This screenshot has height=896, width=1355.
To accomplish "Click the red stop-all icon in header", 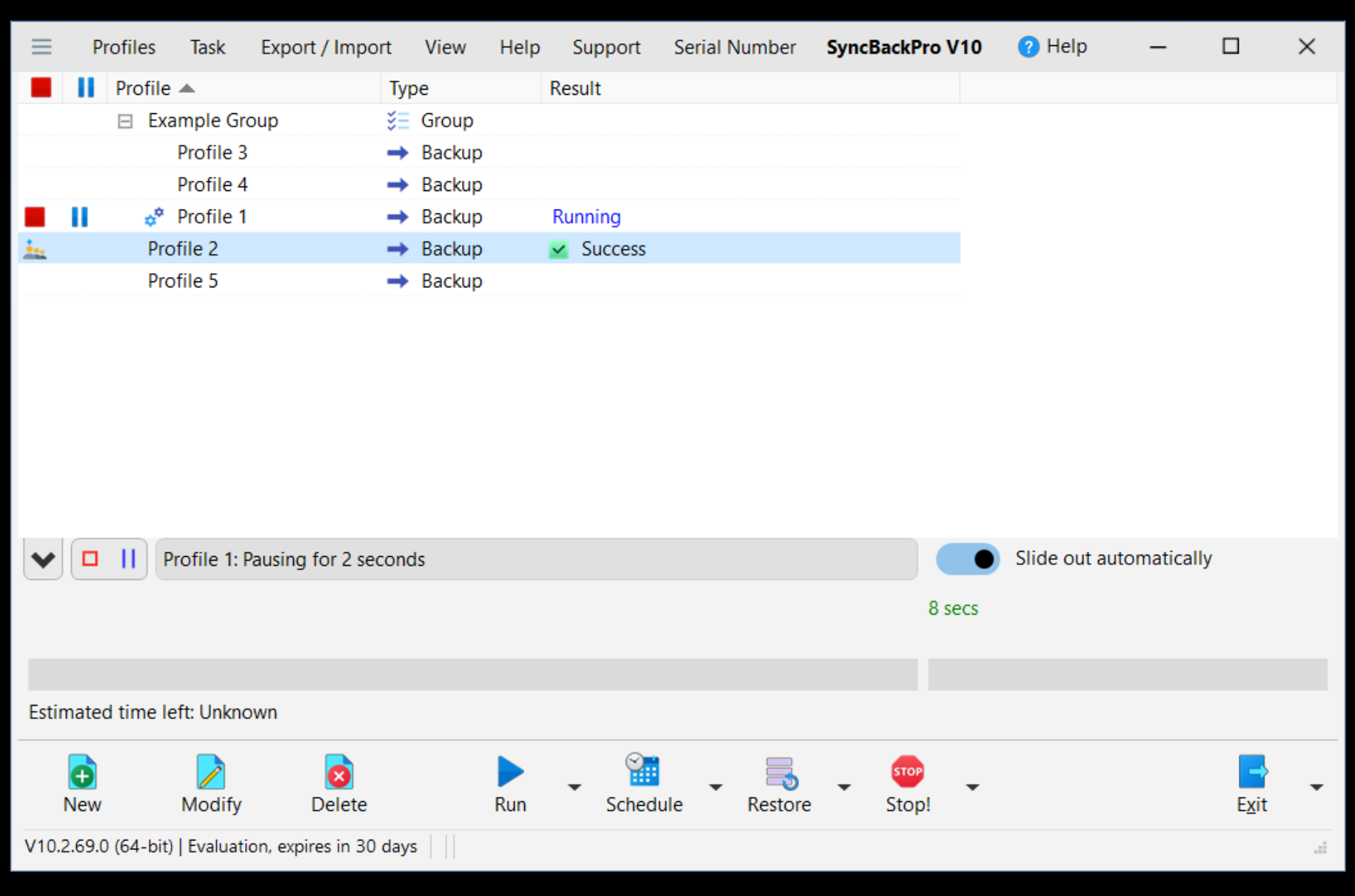I will coord(41,87).
